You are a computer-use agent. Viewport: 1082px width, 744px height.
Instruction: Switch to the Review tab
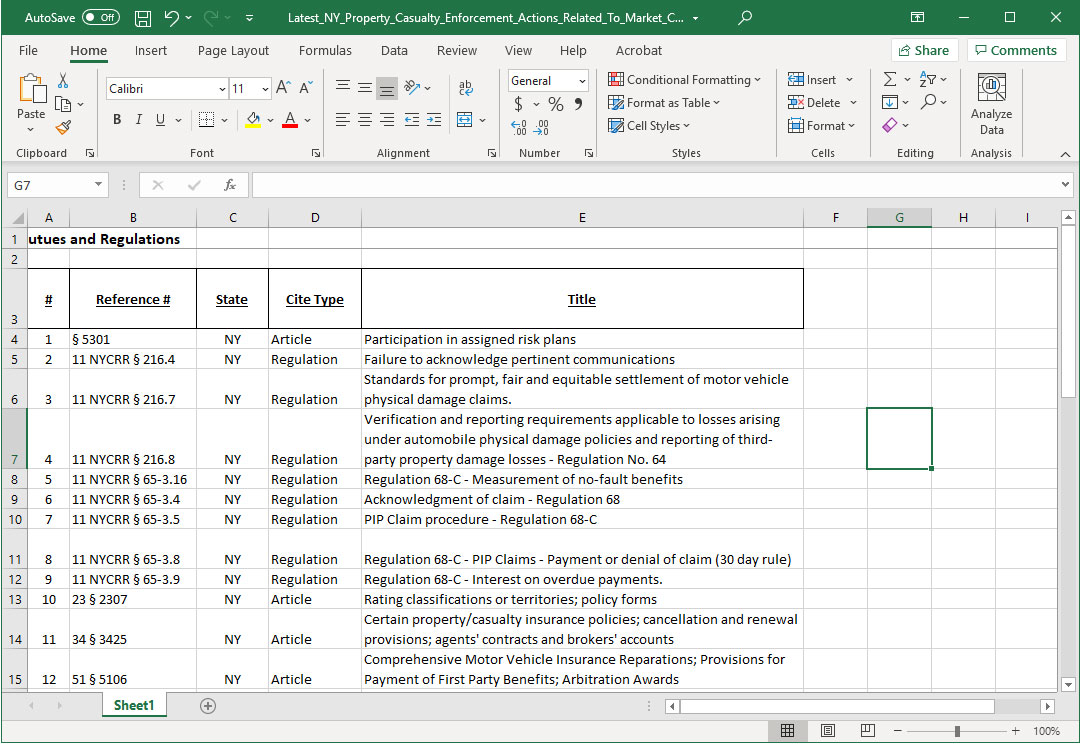tap(457, 50)
